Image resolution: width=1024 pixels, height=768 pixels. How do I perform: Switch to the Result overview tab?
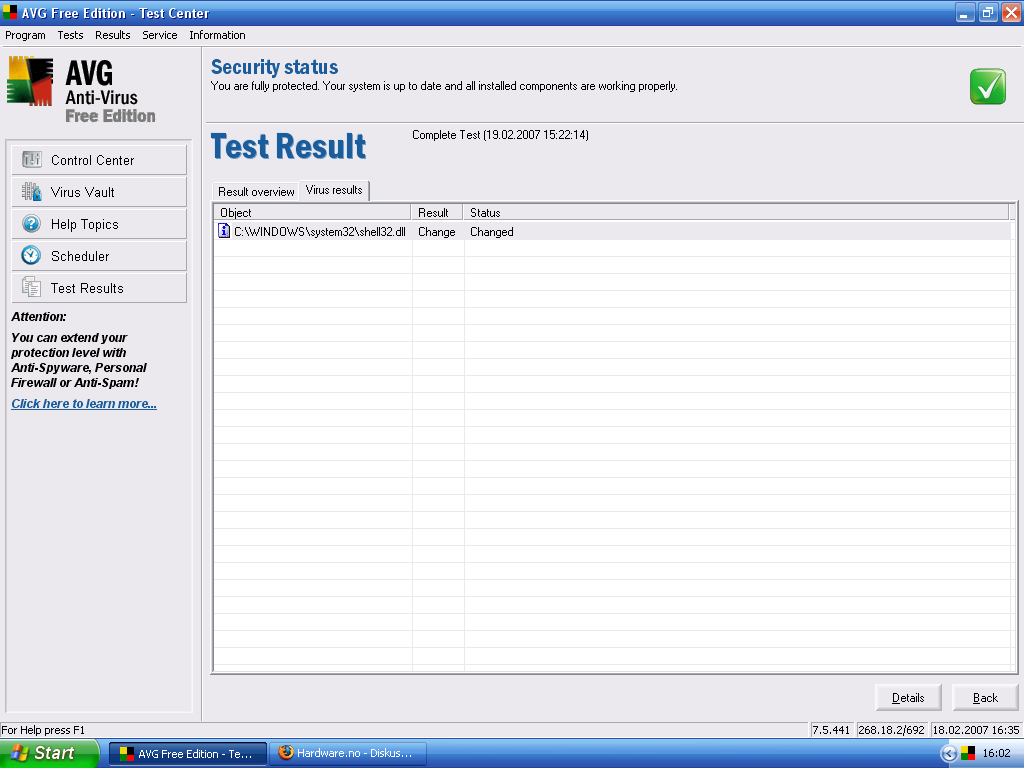(256, 191)
